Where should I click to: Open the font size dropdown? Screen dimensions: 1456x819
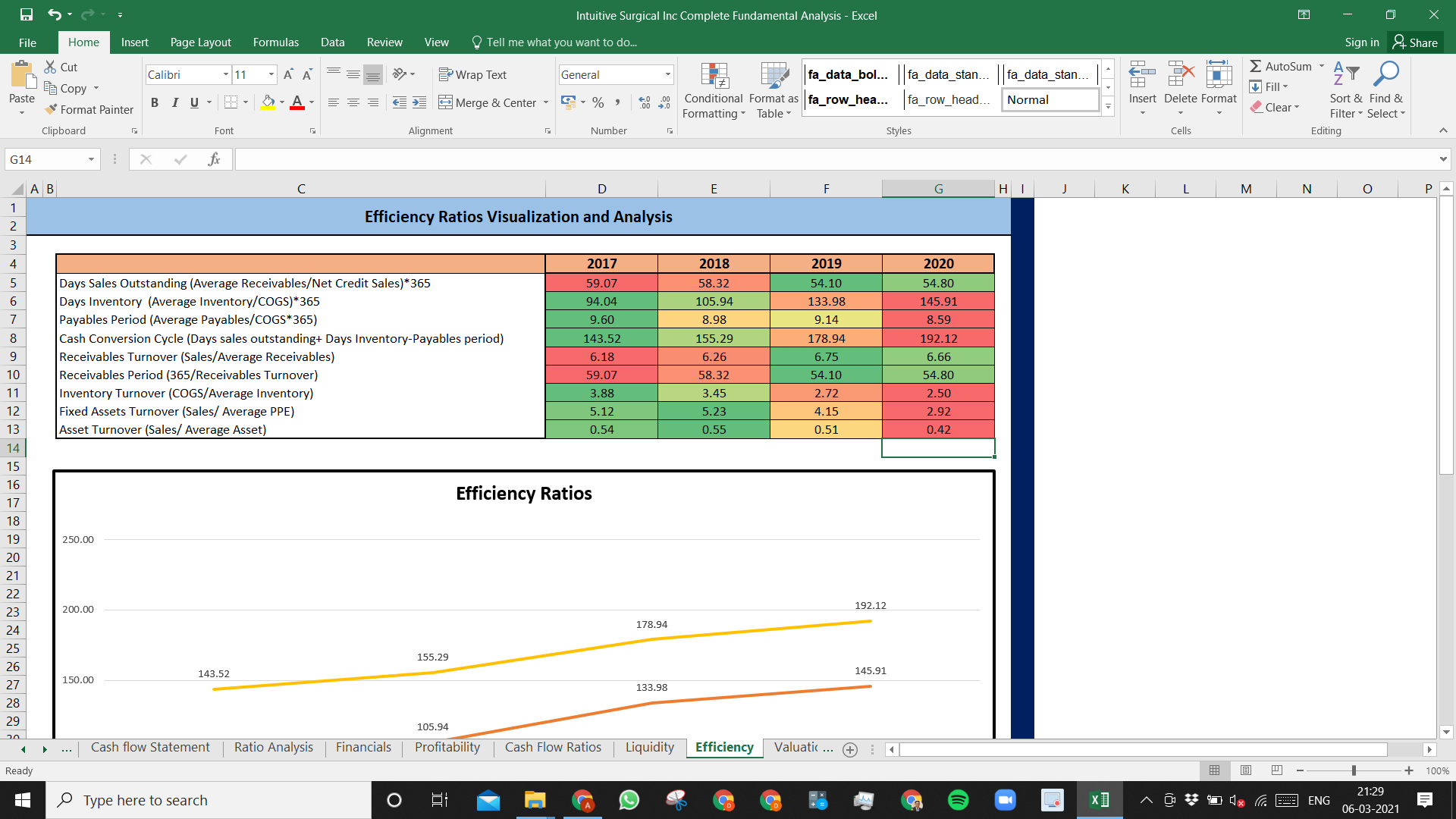[271, 74]
